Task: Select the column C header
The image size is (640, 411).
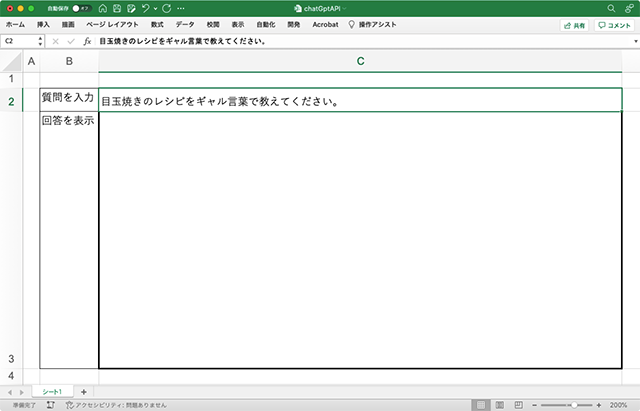Action: pos(360,62)
